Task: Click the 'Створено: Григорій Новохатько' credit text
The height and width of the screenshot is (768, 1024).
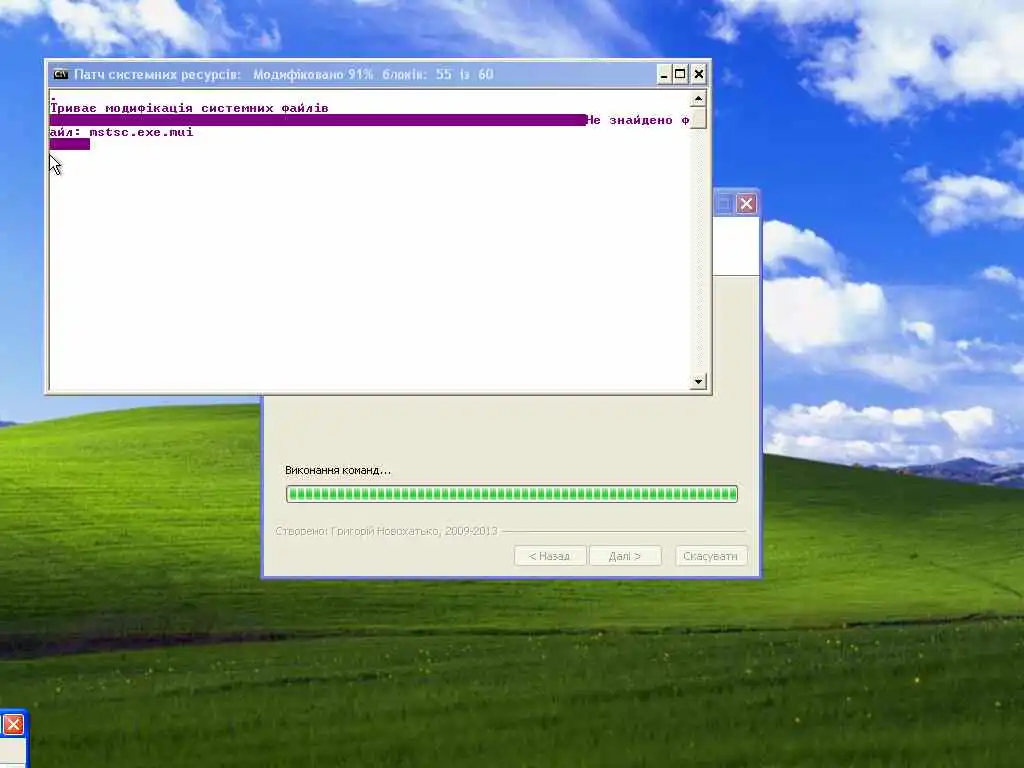Action: (387, 531)
